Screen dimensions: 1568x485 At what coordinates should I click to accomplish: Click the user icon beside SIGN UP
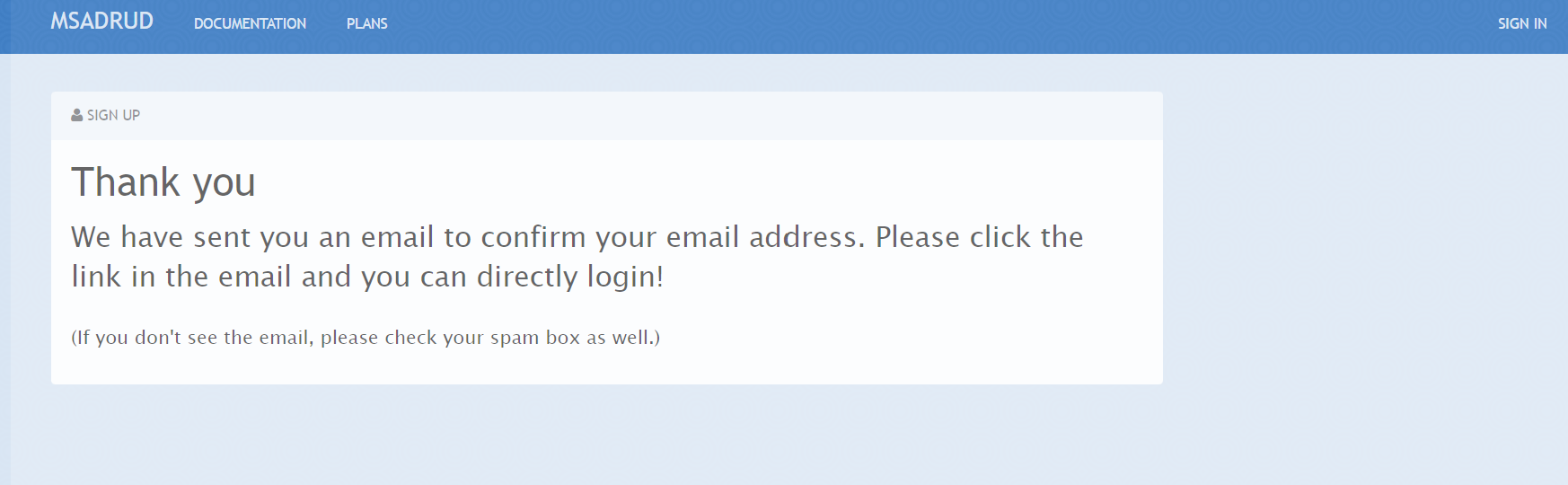click(x=76, y=115)
